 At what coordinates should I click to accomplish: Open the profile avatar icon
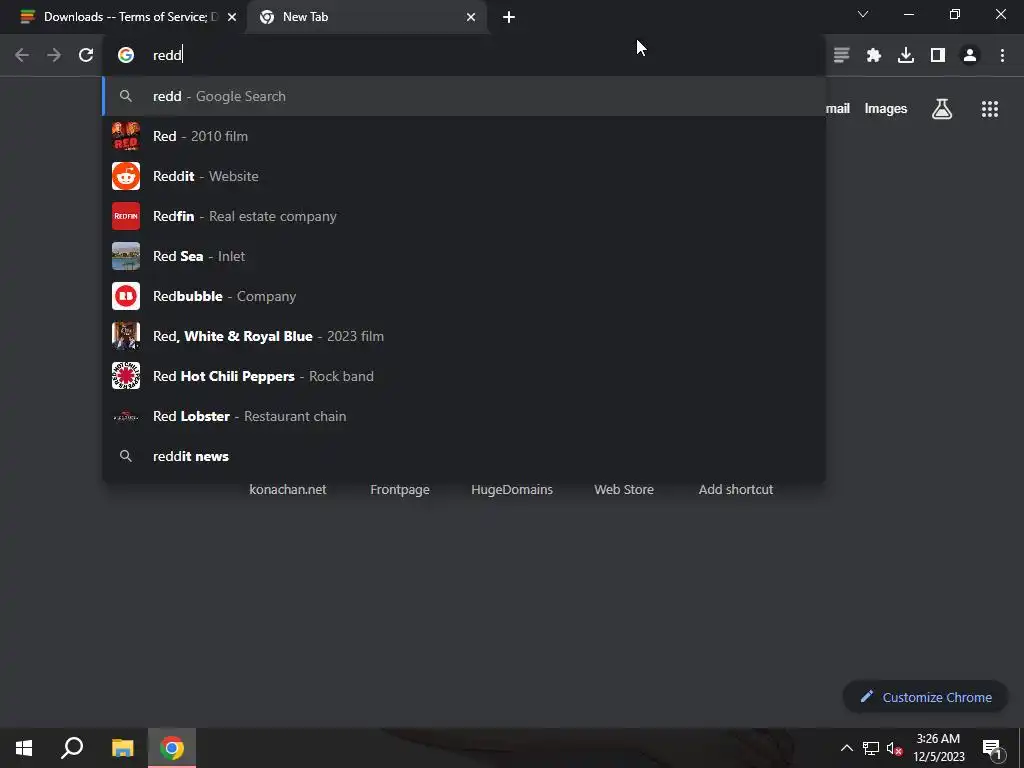point(970,55)
